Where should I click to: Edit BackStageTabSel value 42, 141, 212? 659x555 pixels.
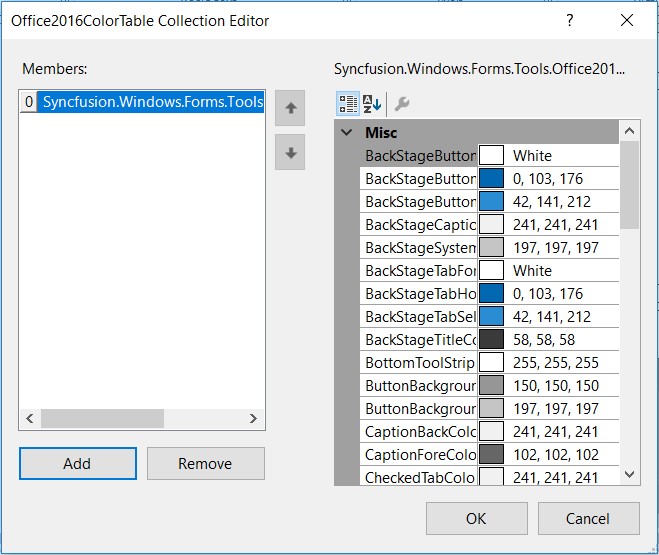[x=552, y=316]
